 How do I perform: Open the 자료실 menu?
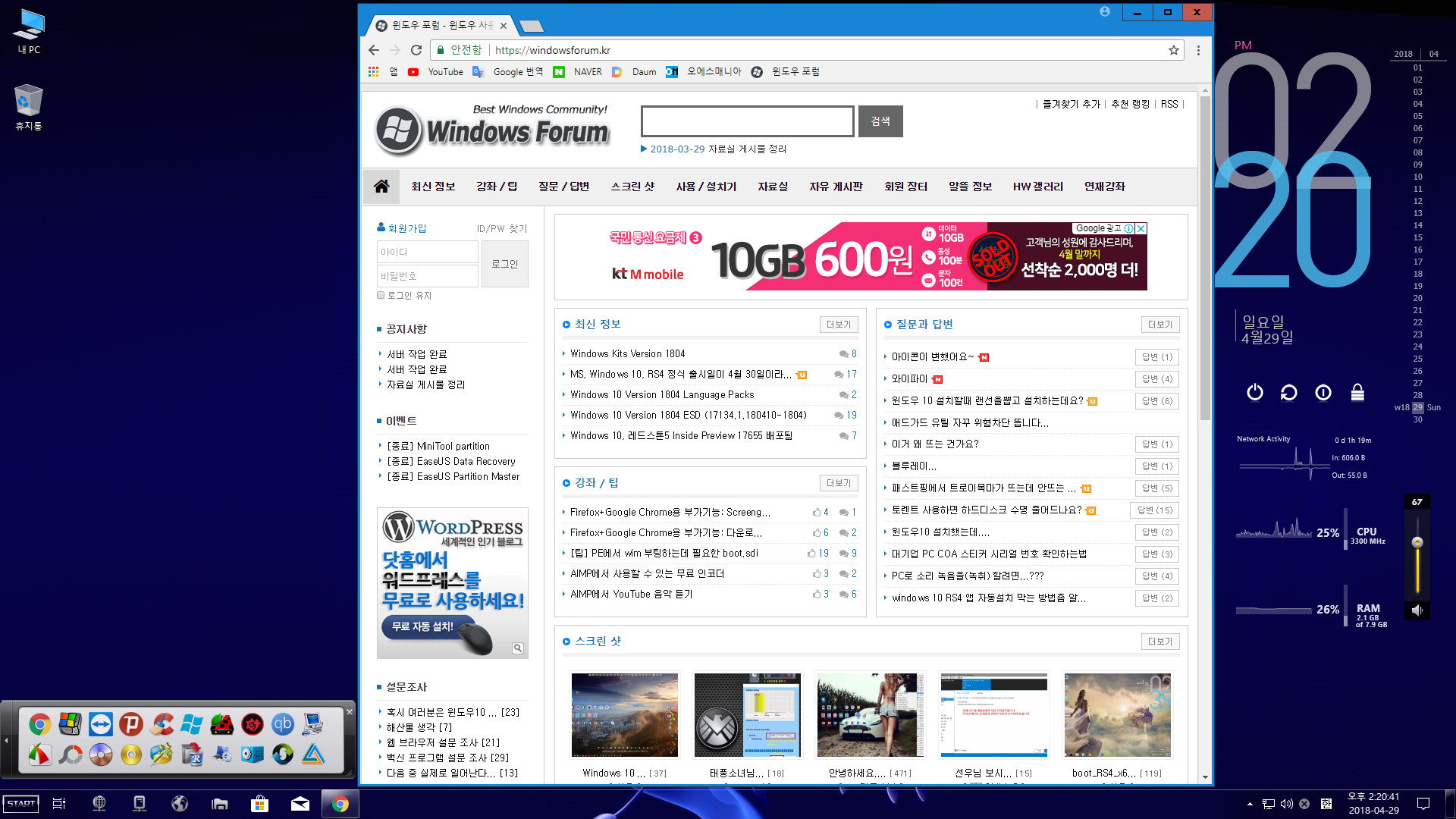773,187
